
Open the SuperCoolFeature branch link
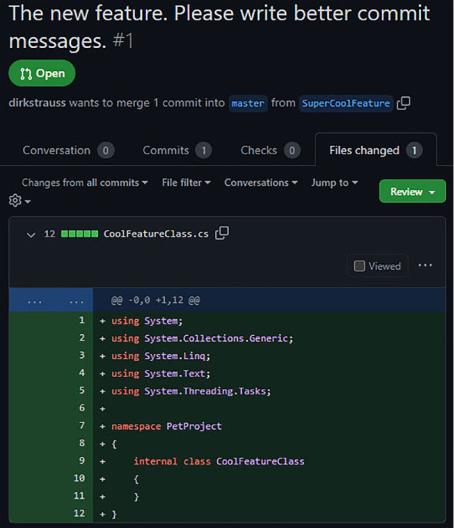tap(346, 103)
